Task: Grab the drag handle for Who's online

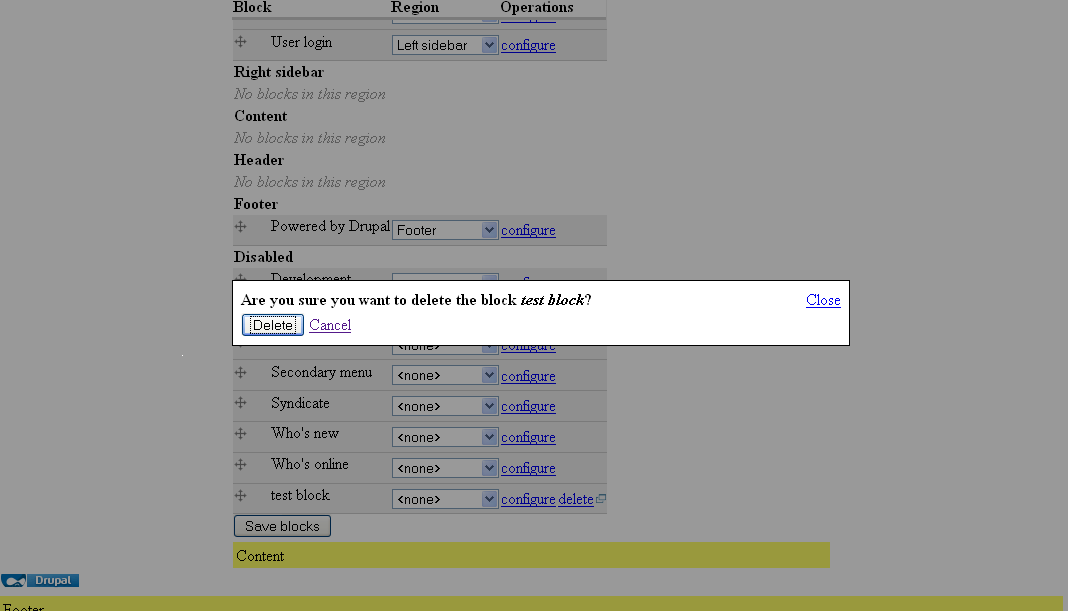Action: (x=240, y=465)
